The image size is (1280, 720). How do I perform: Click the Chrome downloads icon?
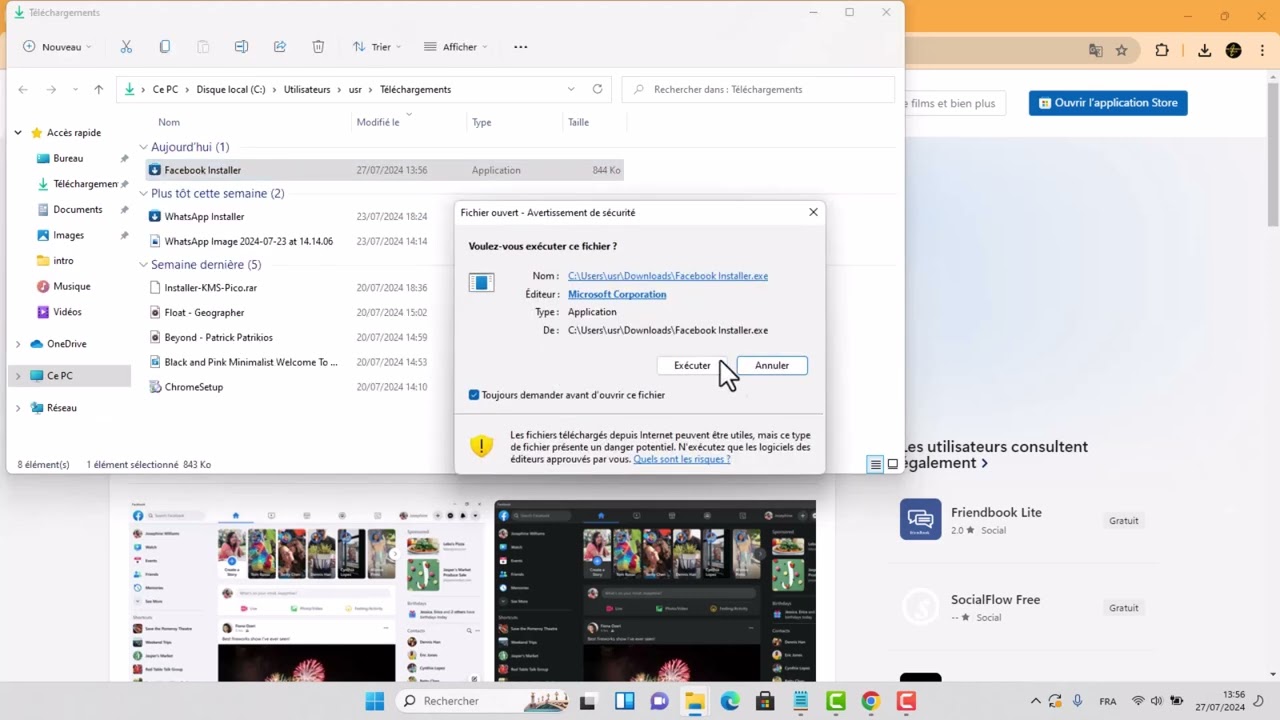1204,50
